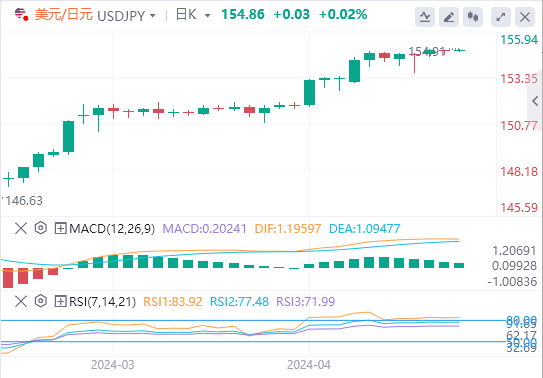
Task: Remove the MACD indicator panel
Action: click(x=21, y=228)
